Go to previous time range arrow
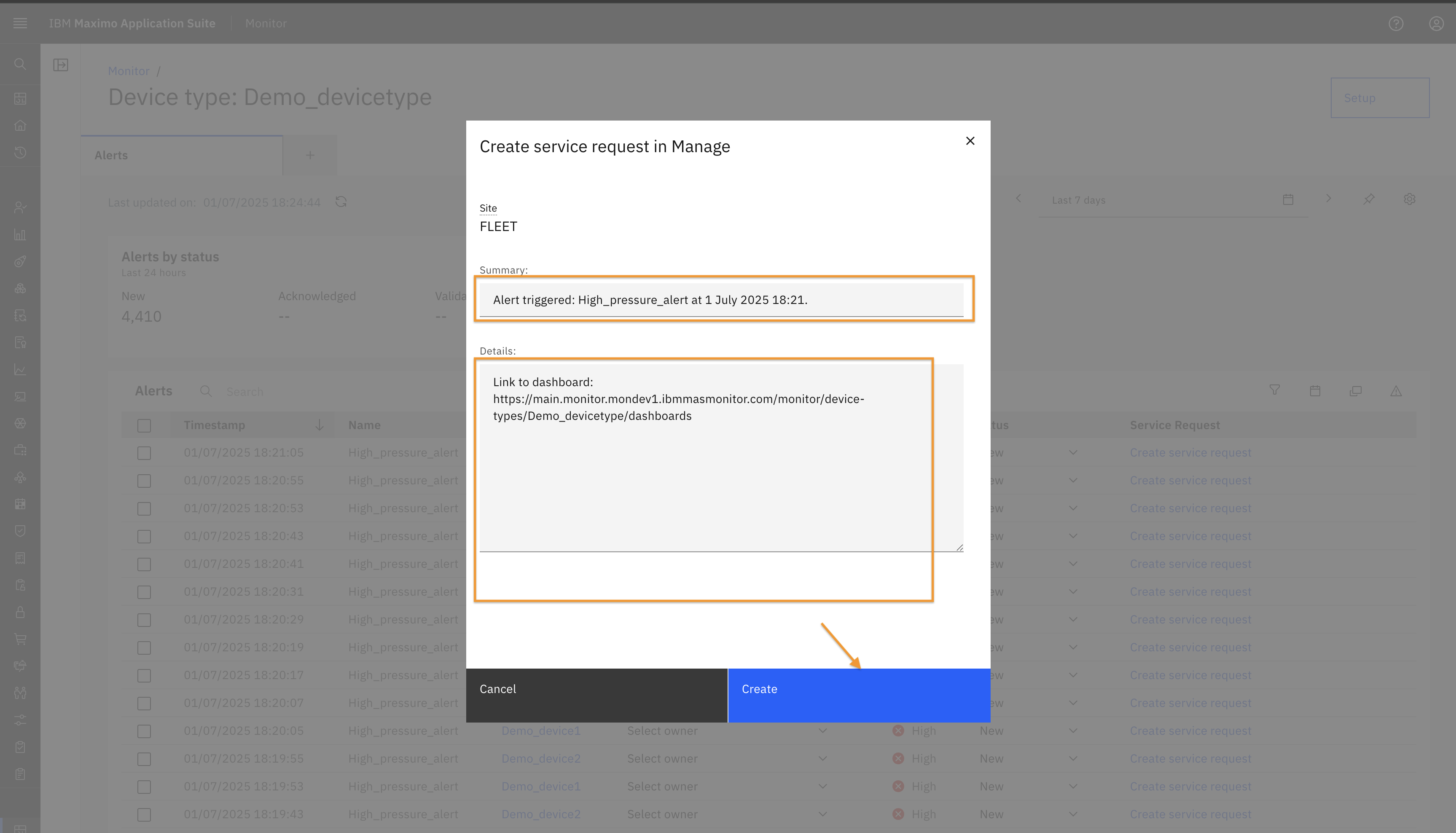The height and width of the screenshot is (833, 1456). pyautogui.click(x=1018, y=199)
